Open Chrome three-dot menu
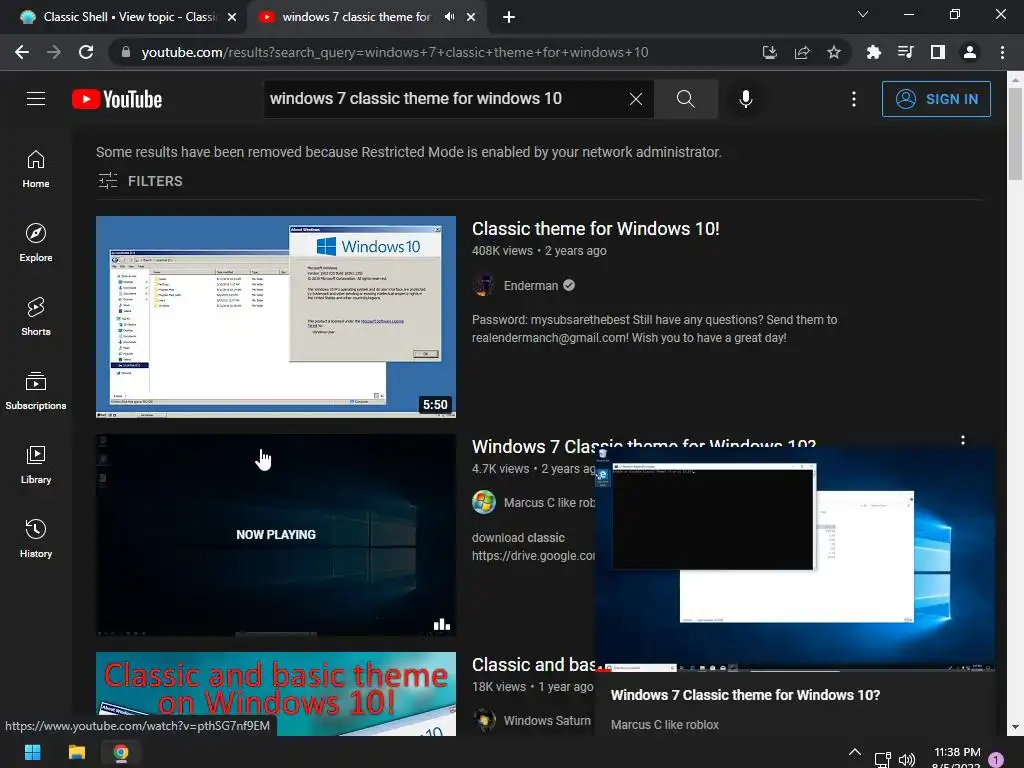The image size is (1024, 768). (x=1002, y=52)
